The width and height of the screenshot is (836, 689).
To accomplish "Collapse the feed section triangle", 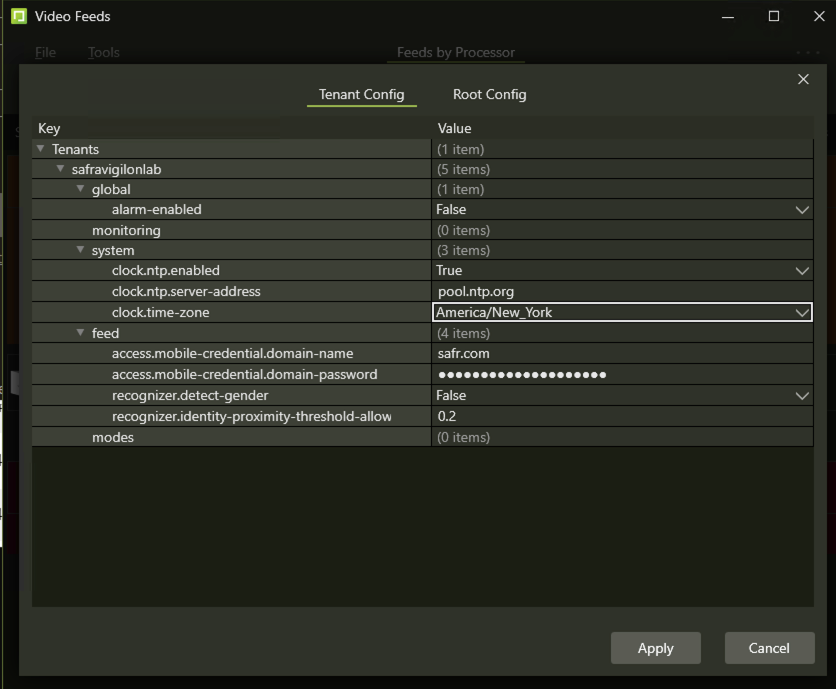I will click(81, 333).
